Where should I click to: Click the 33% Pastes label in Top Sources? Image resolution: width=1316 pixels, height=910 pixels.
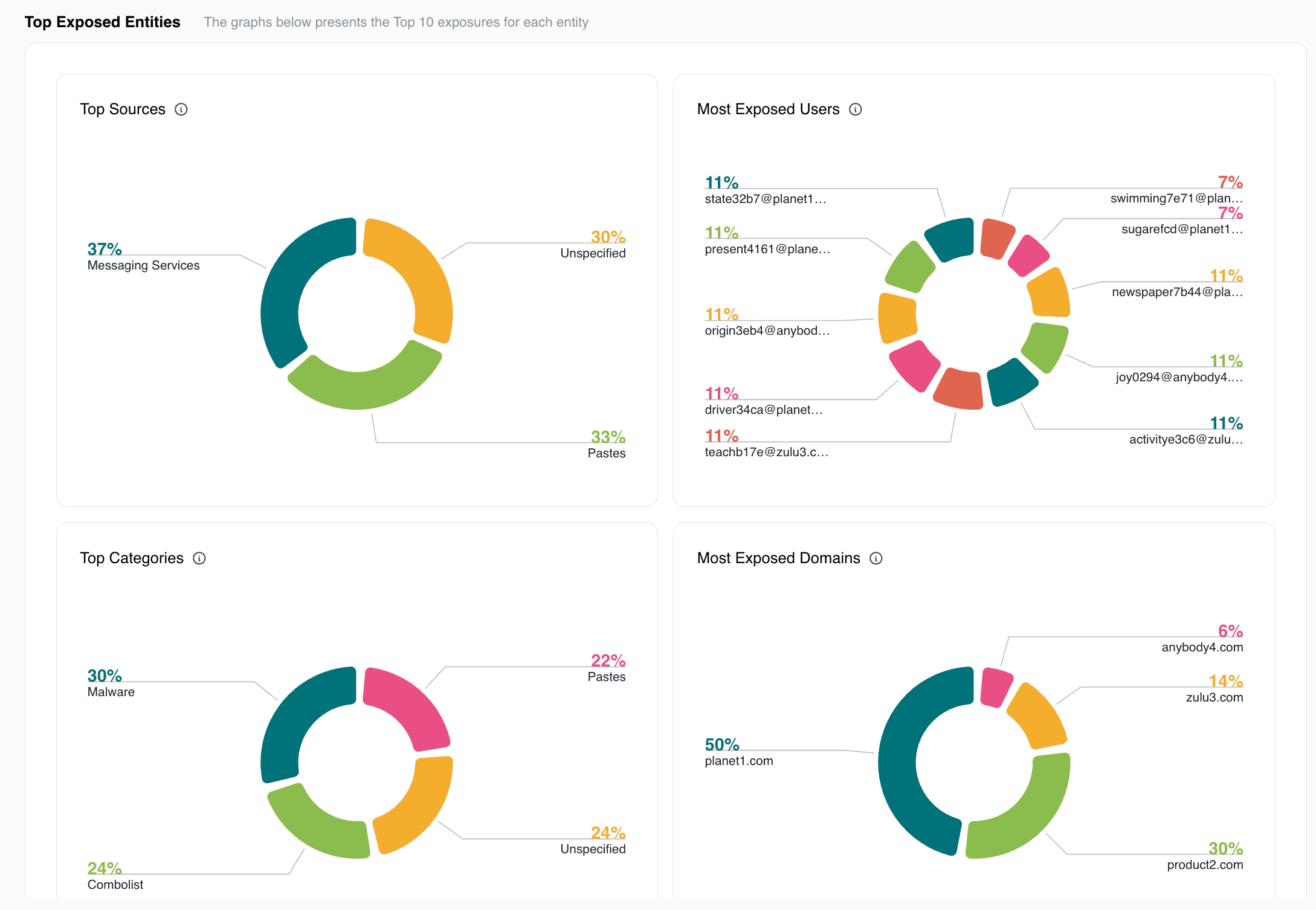pyautogui.click(x=607, y=445)
